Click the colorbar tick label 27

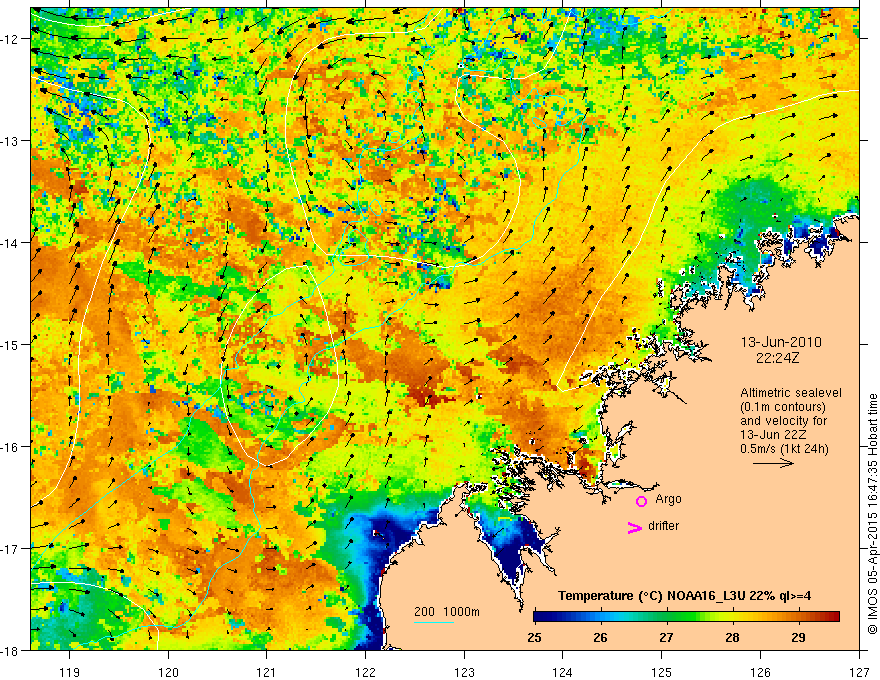[x=666, y=637]
